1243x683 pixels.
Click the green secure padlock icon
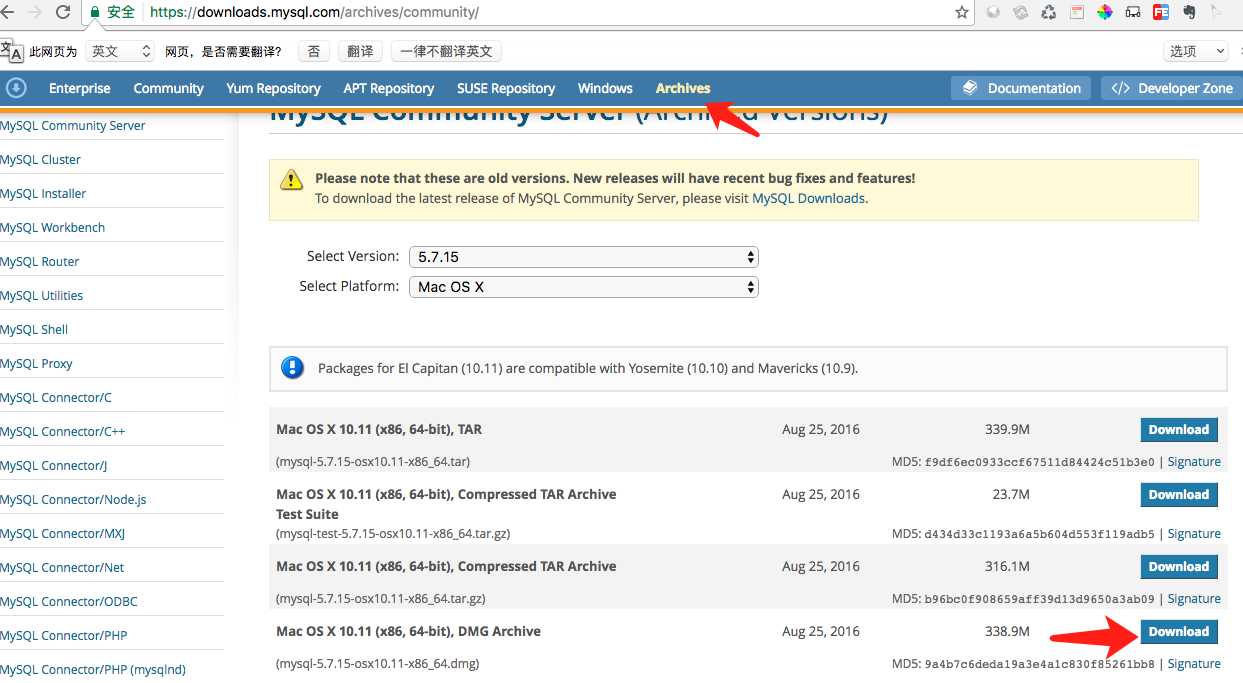(x=95, y=12)
